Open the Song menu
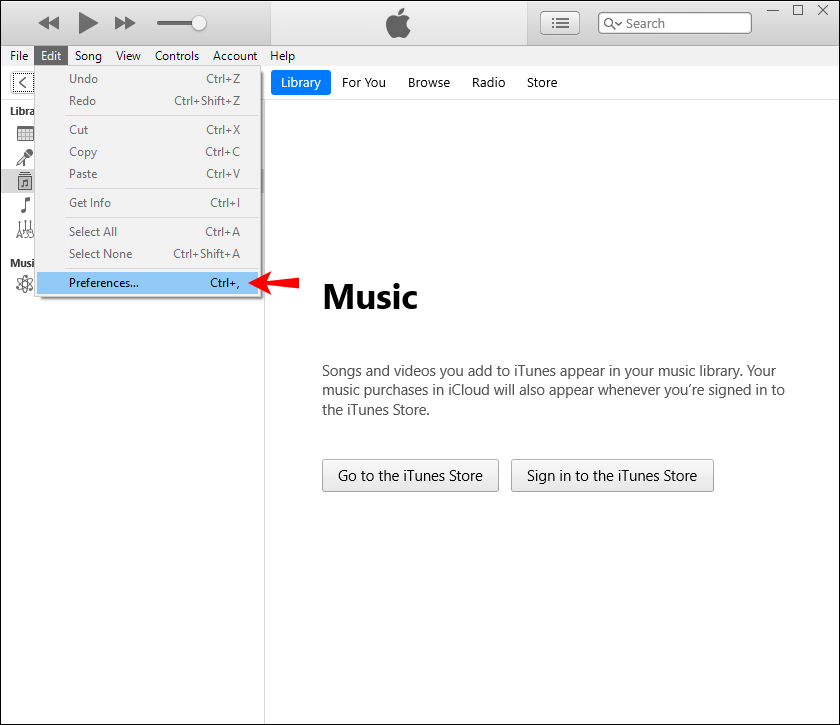 [x=88, y=56]
